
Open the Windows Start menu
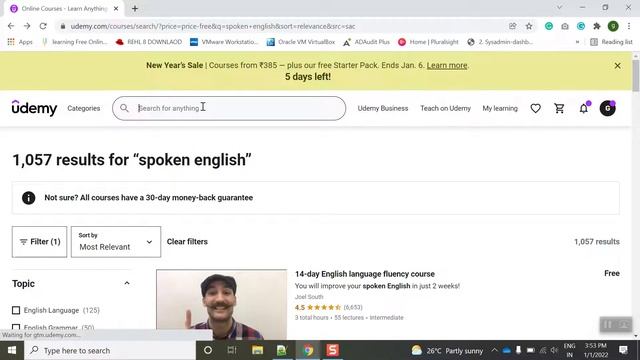[x=12, y=350]
